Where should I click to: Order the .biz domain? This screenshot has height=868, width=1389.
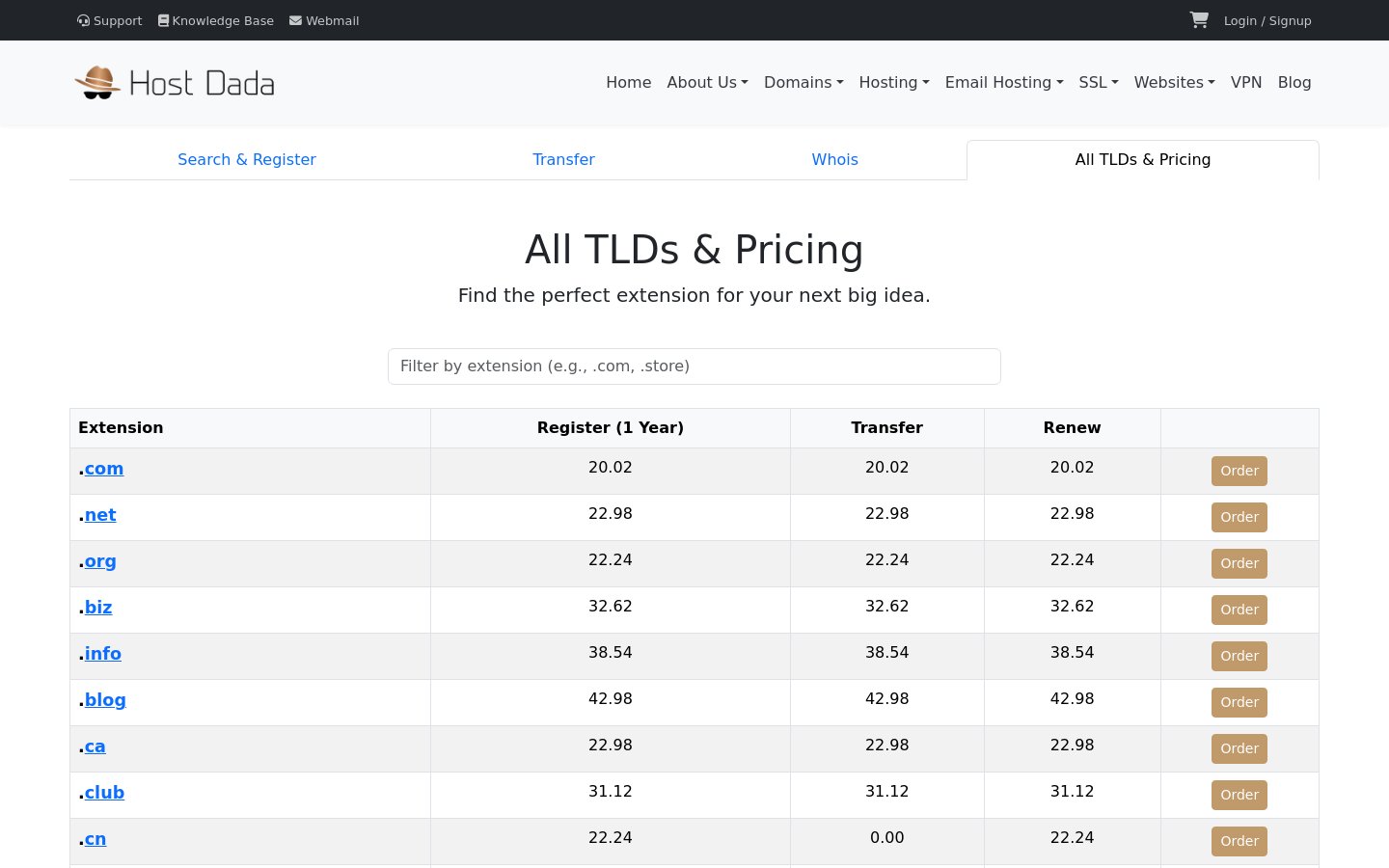[x=1239, y=610]
